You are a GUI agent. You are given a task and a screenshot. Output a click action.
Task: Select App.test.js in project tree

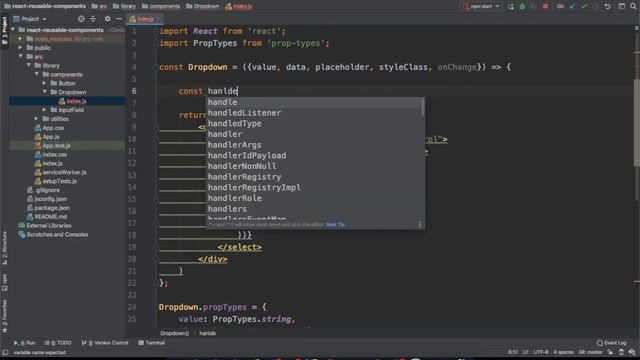click(x=52, y=146)
